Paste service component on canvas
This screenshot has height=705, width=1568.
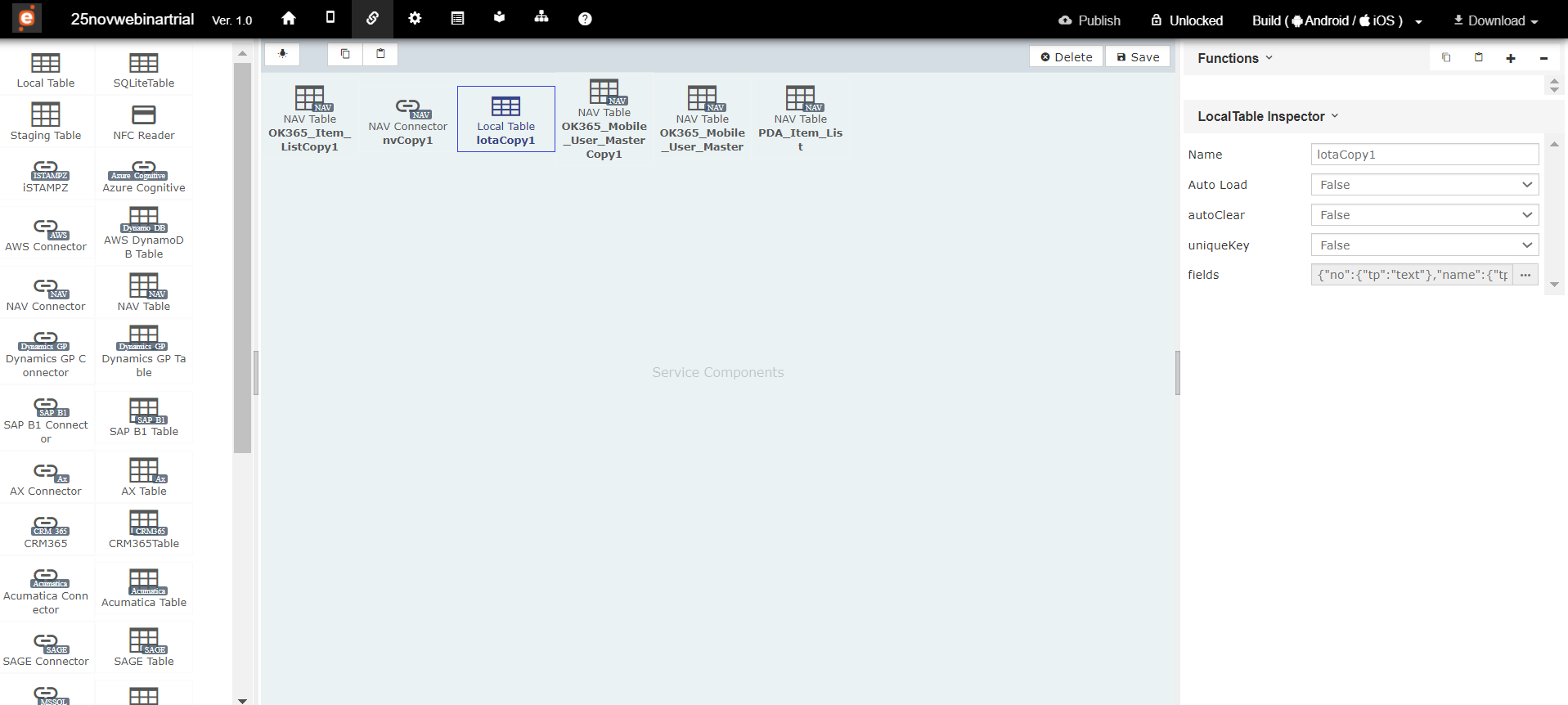[x=380, y=54]
